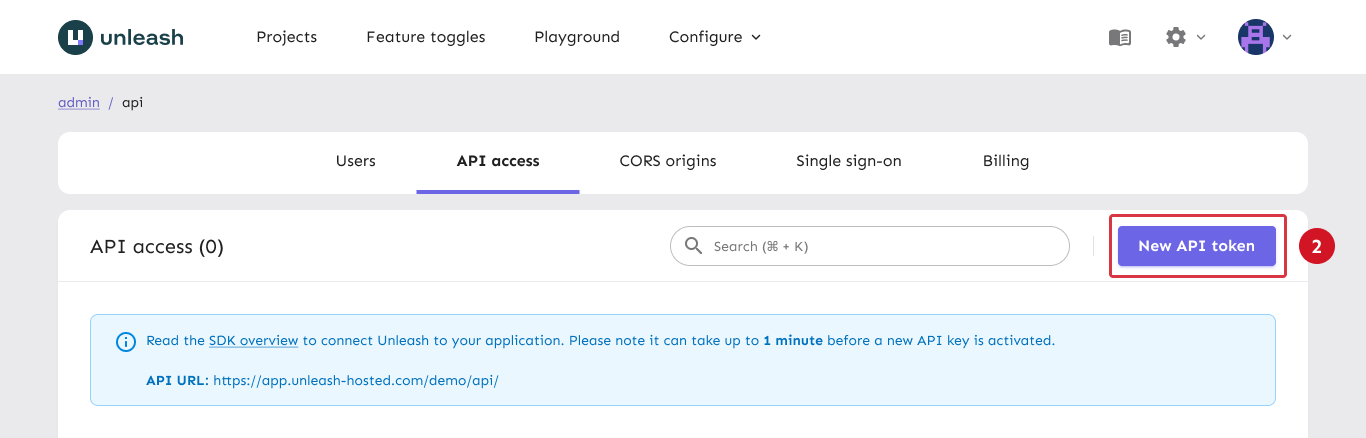1366x438 pixels.
Task: Click the search magnifier icon
Action: click(693, 246)
